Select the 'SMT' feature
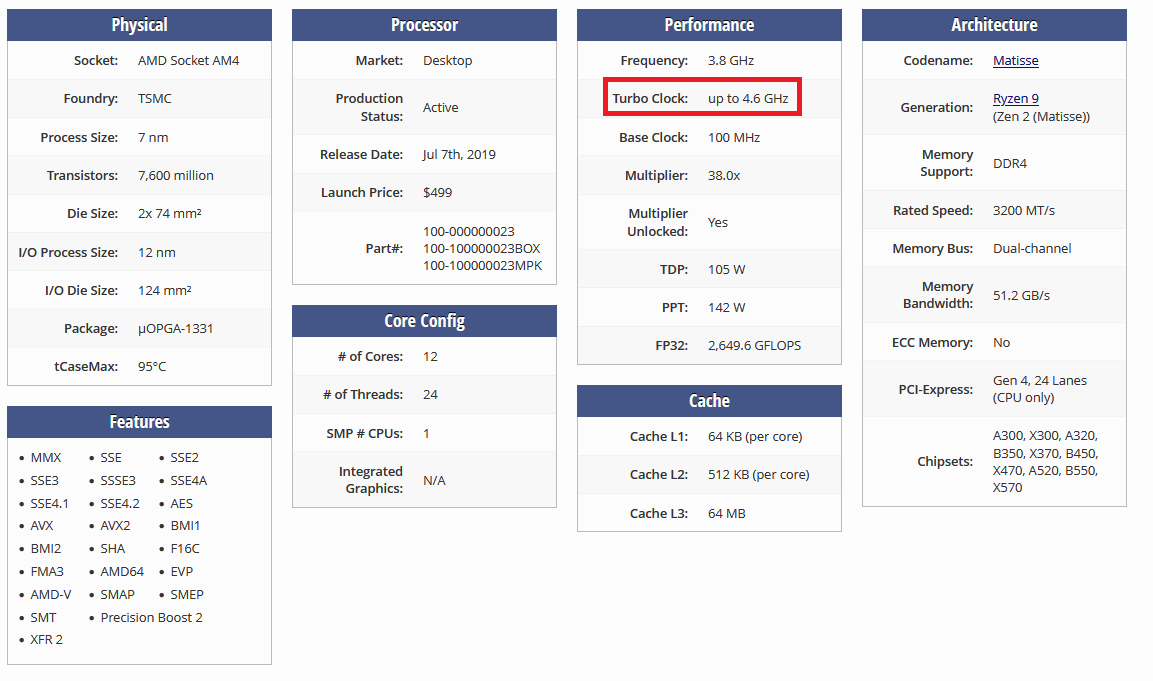Image resolution: width=1153 pixels, height=681 pixels. (43, 618)
